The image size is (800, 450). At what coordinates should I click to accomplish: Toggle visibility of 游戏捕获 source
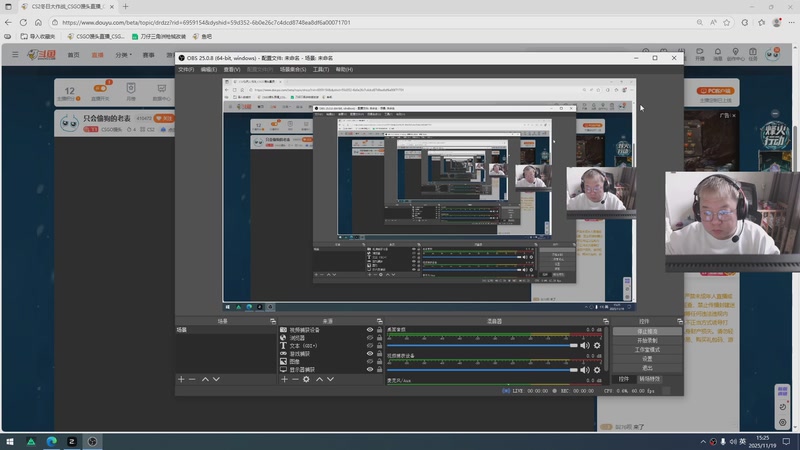coord(370,354)
